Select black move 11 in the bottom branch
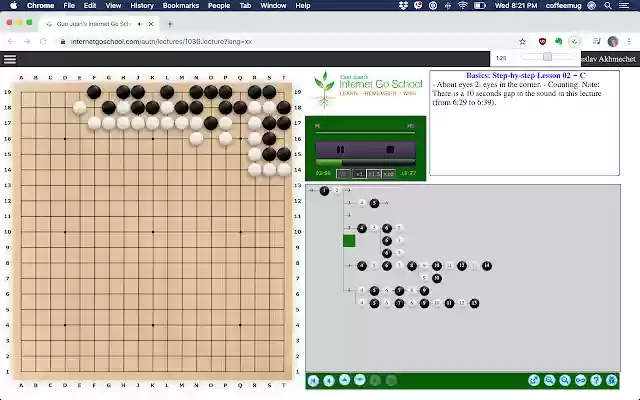 click(x=449, y=303)
